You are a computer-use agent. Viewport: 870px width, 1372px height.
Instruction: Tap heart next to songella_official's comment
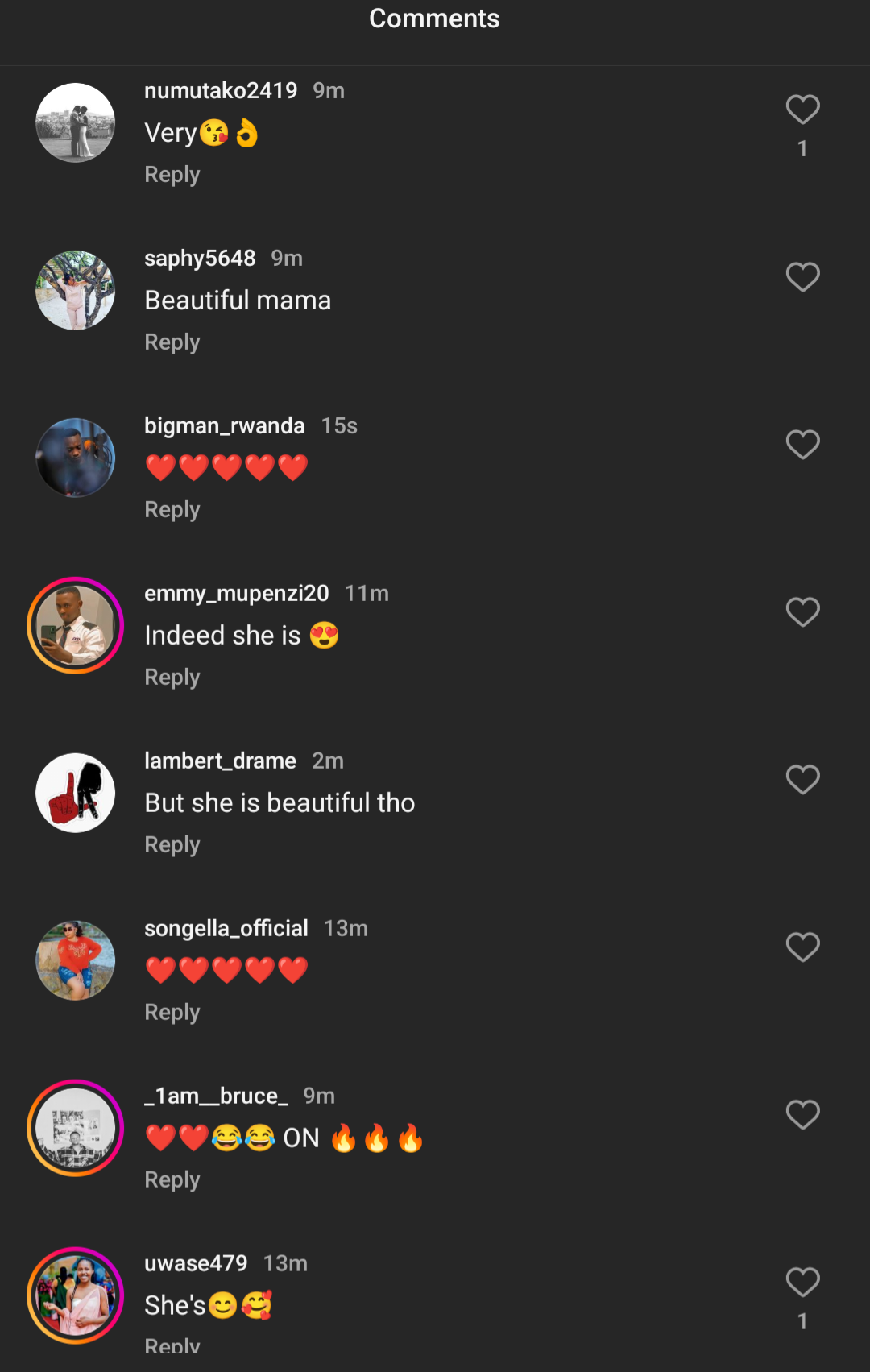[802, 947]
